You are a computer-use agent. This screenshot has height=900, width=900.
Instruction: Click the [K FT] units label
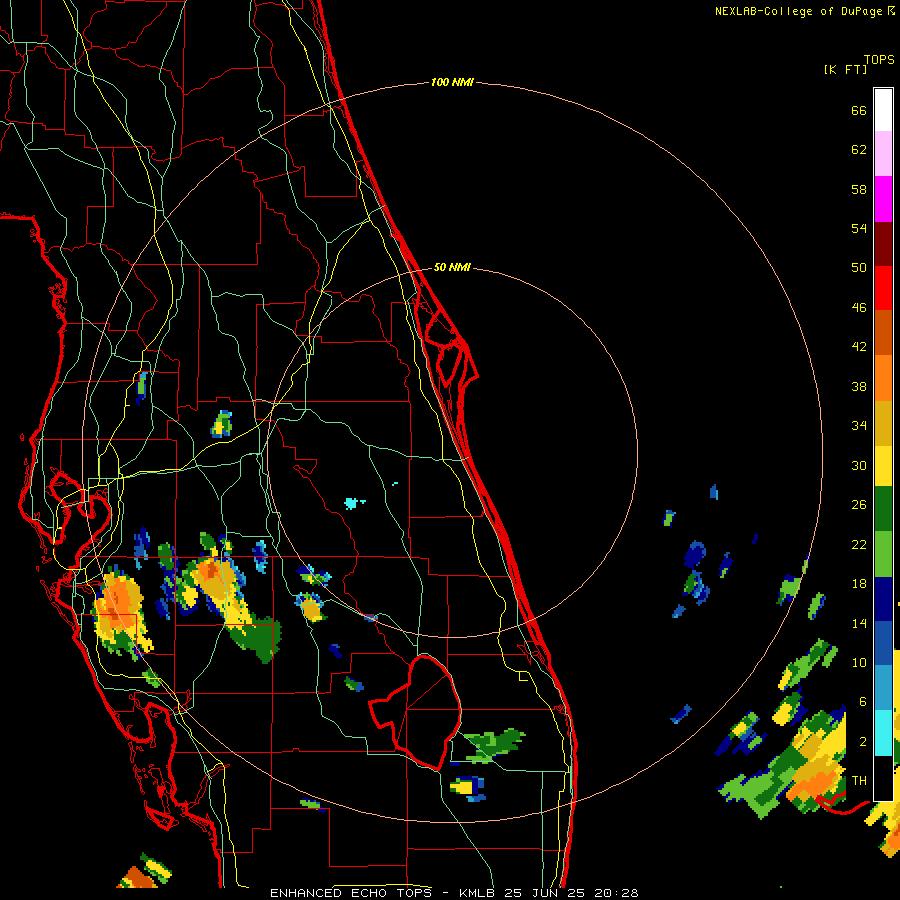tap(845, 69)
